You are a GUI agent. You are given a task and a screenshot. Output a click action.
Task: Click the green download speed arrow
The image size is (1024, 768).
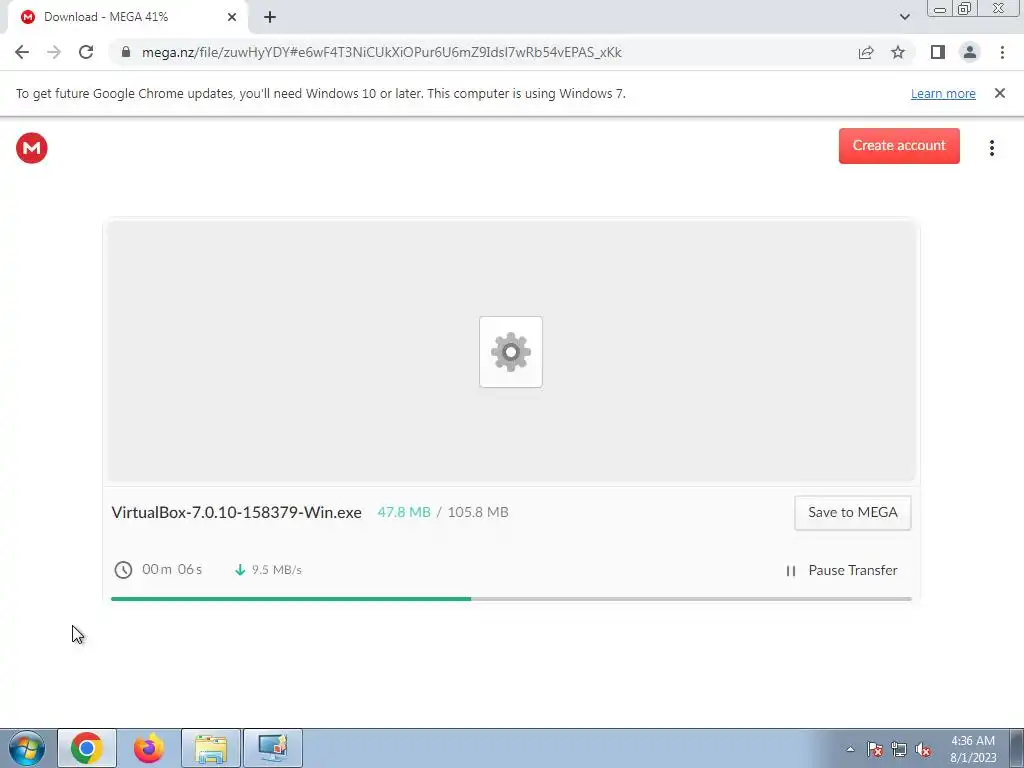[x=240, y=570]
